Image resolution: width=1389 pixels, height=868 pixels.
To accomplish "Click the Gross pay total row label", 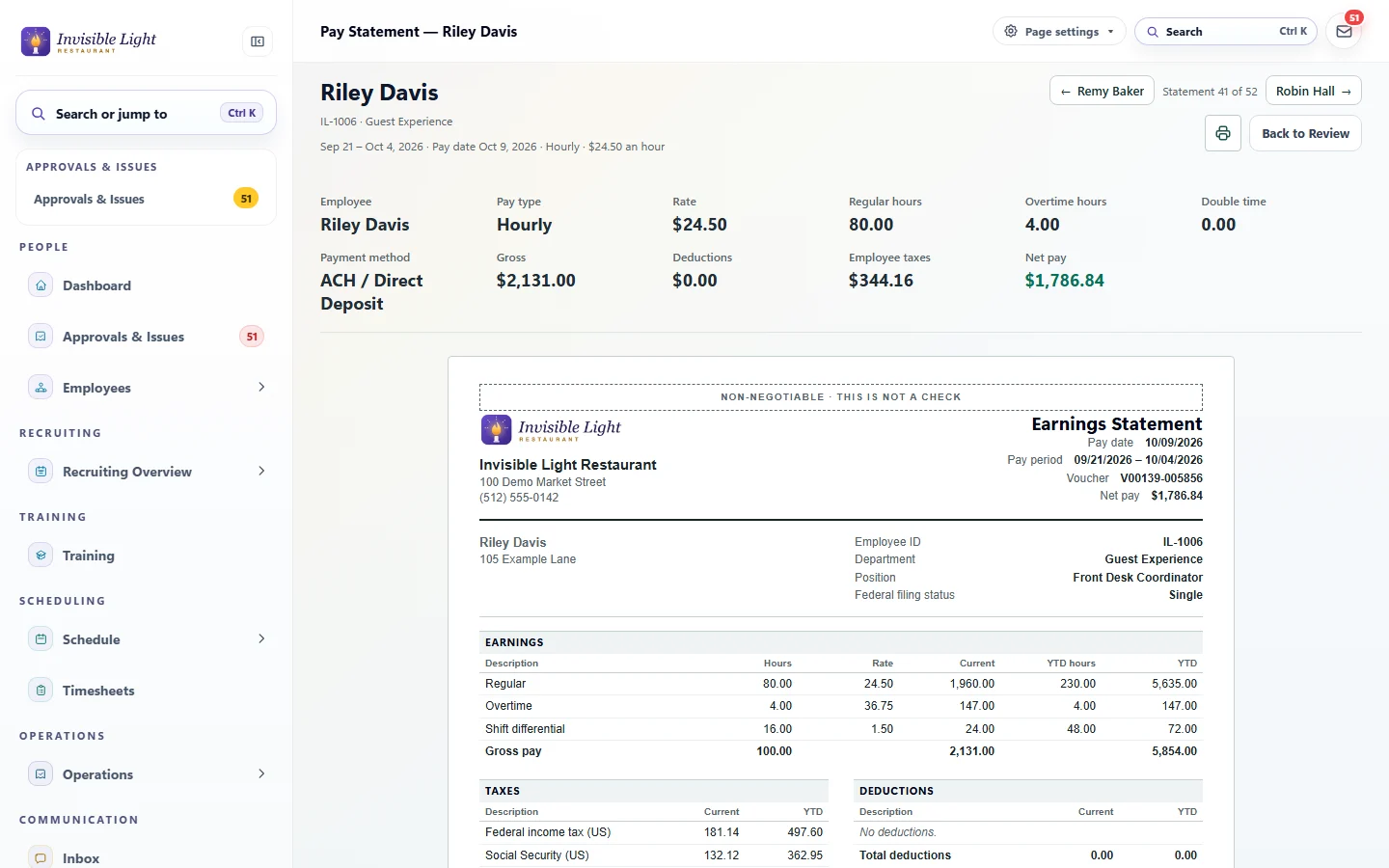I will click(x=513, y=751).
